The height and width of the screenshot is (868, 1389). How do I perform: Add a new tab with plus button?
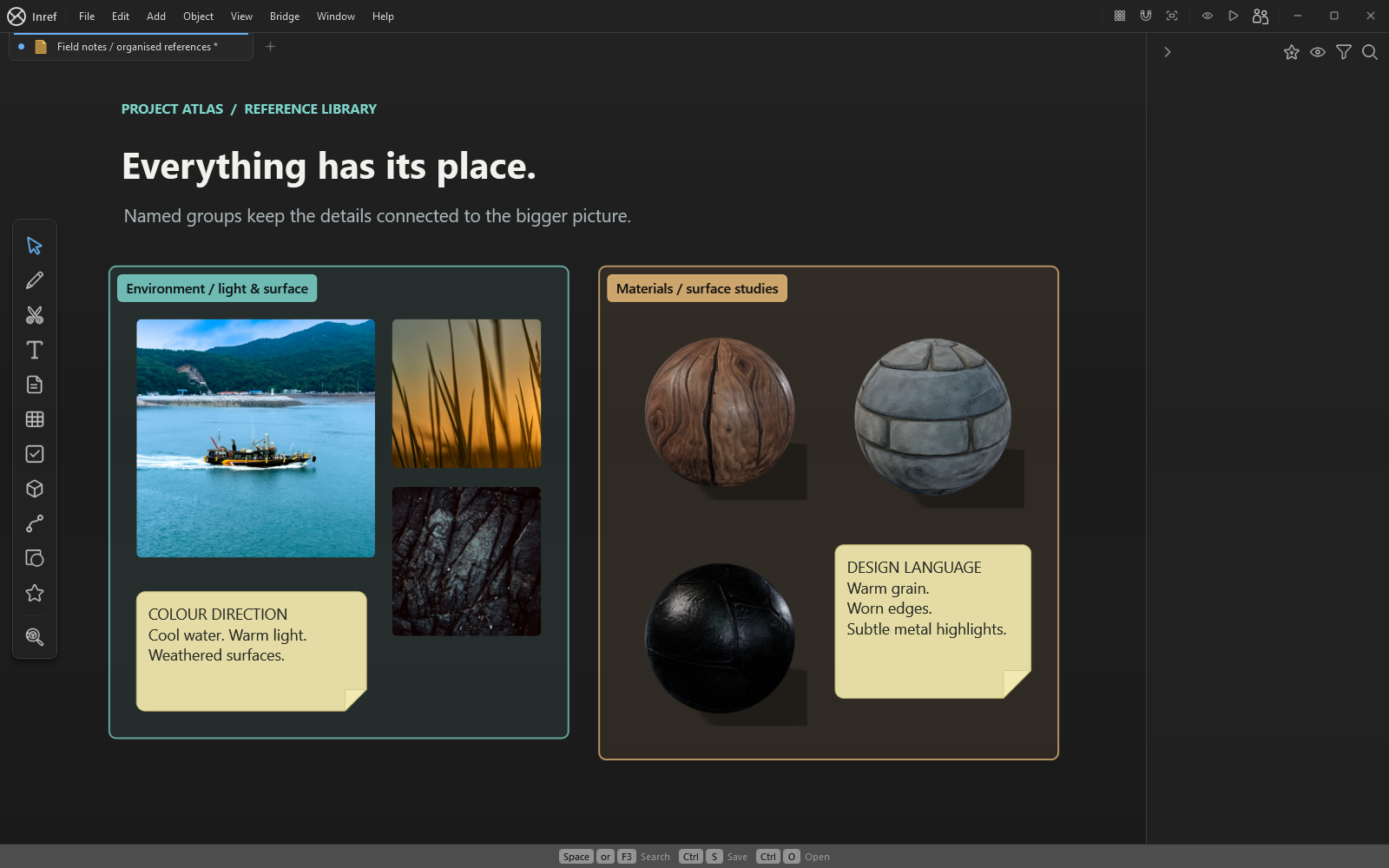270,47
